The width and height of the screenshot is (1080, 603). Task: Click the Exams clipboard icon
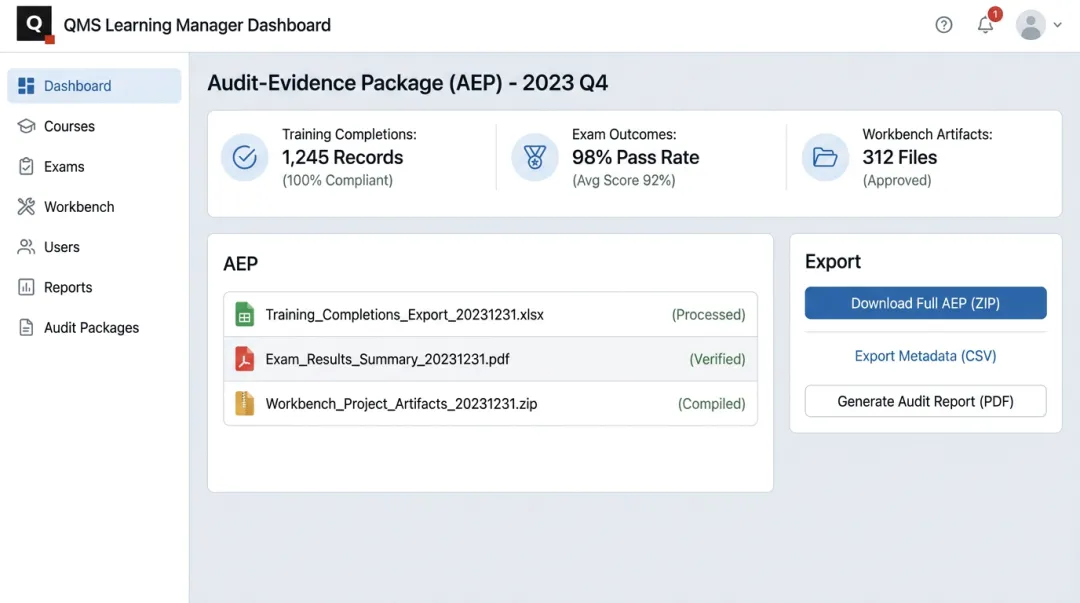(x=26, y=166)
